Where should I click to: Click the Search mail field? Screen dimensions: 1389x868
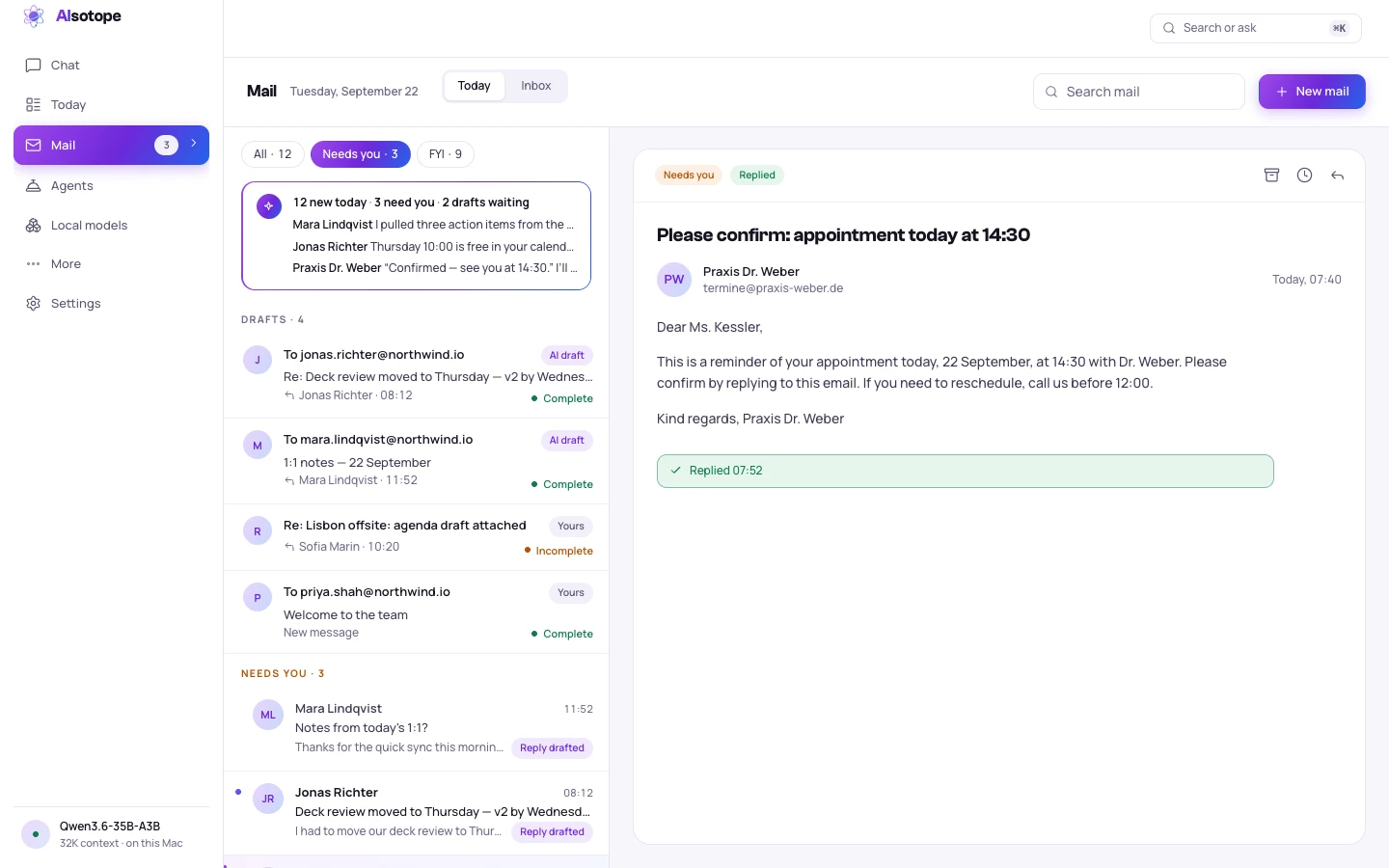(1138, 92)
